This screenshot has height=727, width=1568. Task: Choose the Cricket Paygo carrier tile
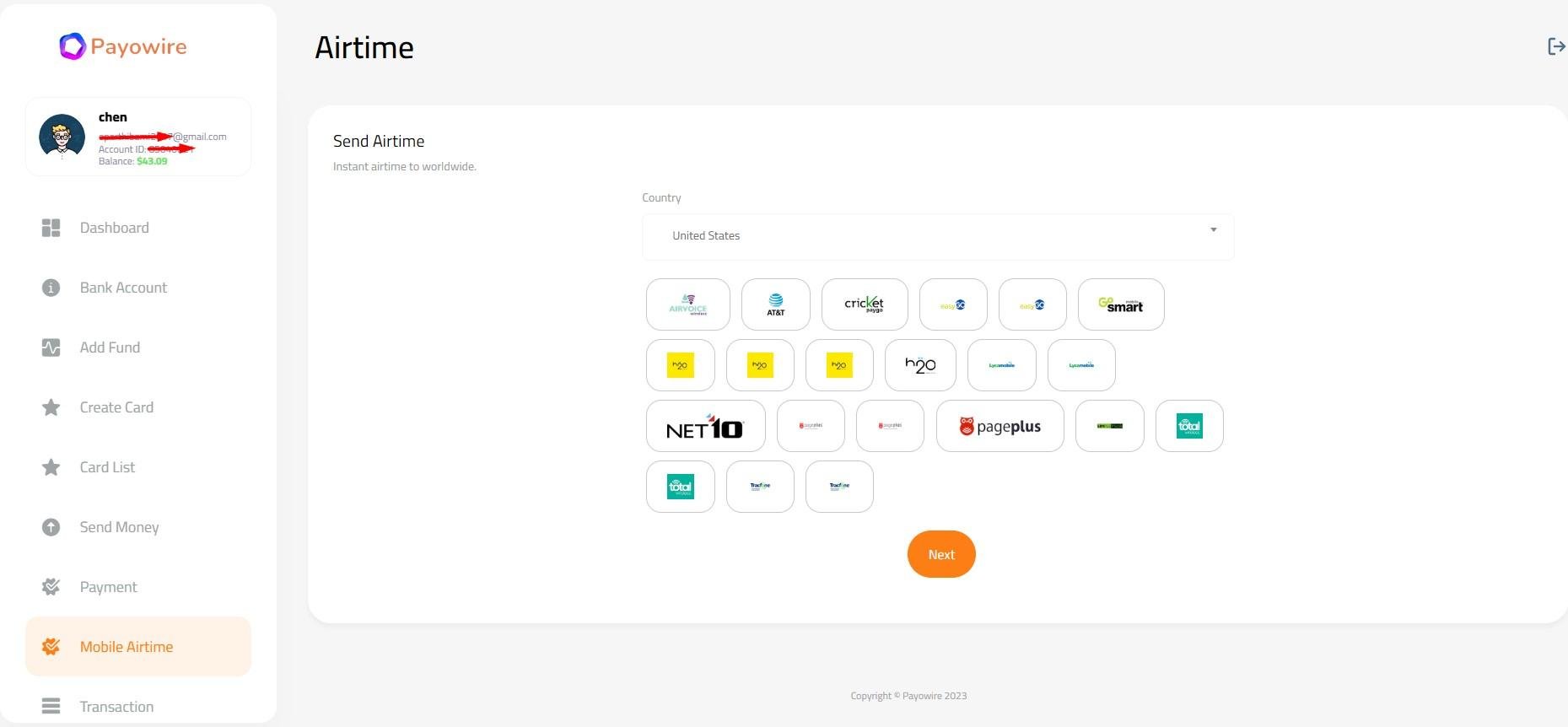(x=865, y=304)
